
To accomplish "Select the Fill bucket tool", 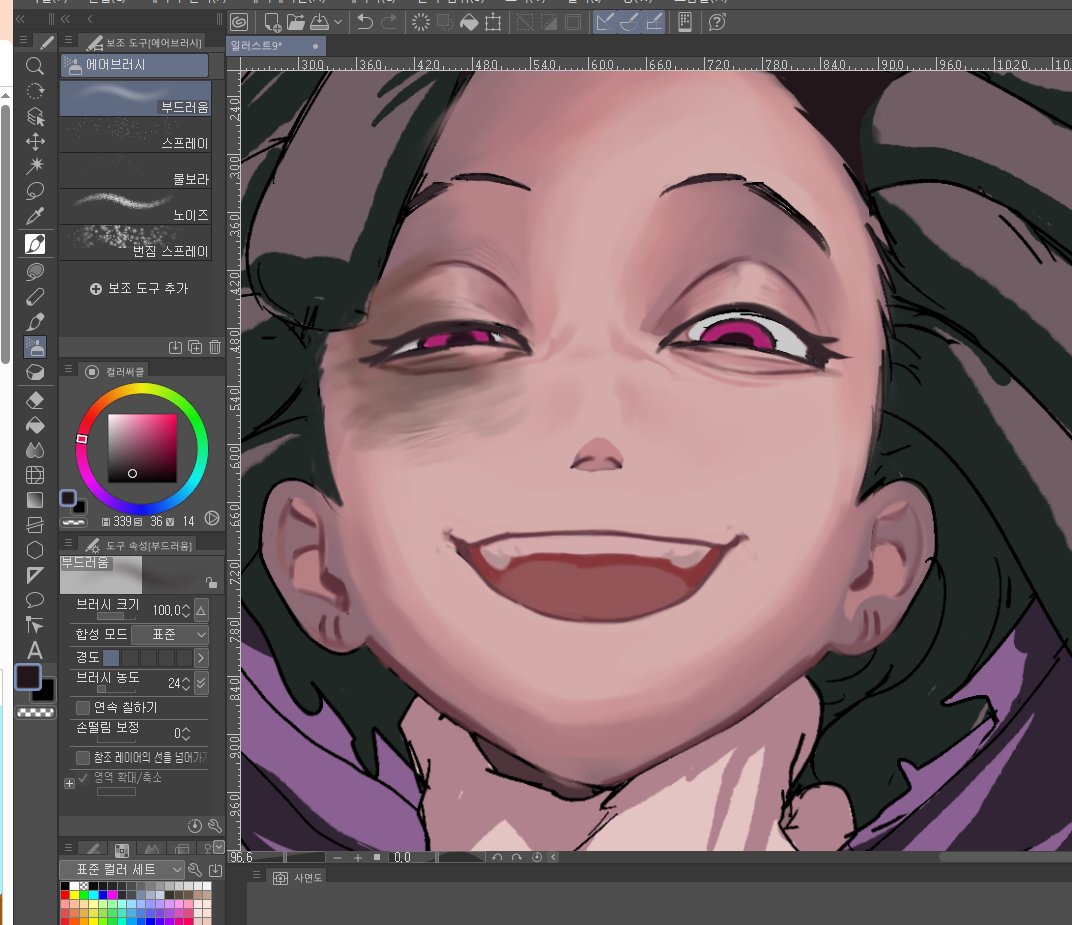I will click(x=35, y=425).
